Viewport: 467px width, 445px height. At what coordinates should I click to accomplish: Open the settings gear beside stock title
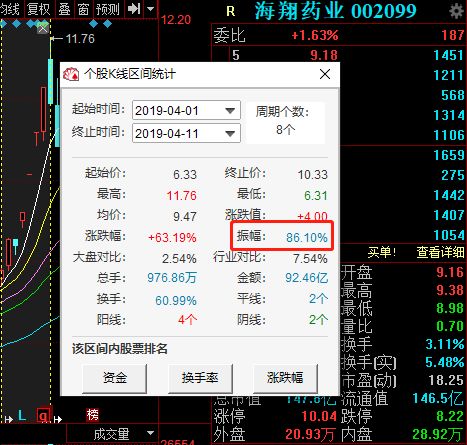(x=456, y=11)
